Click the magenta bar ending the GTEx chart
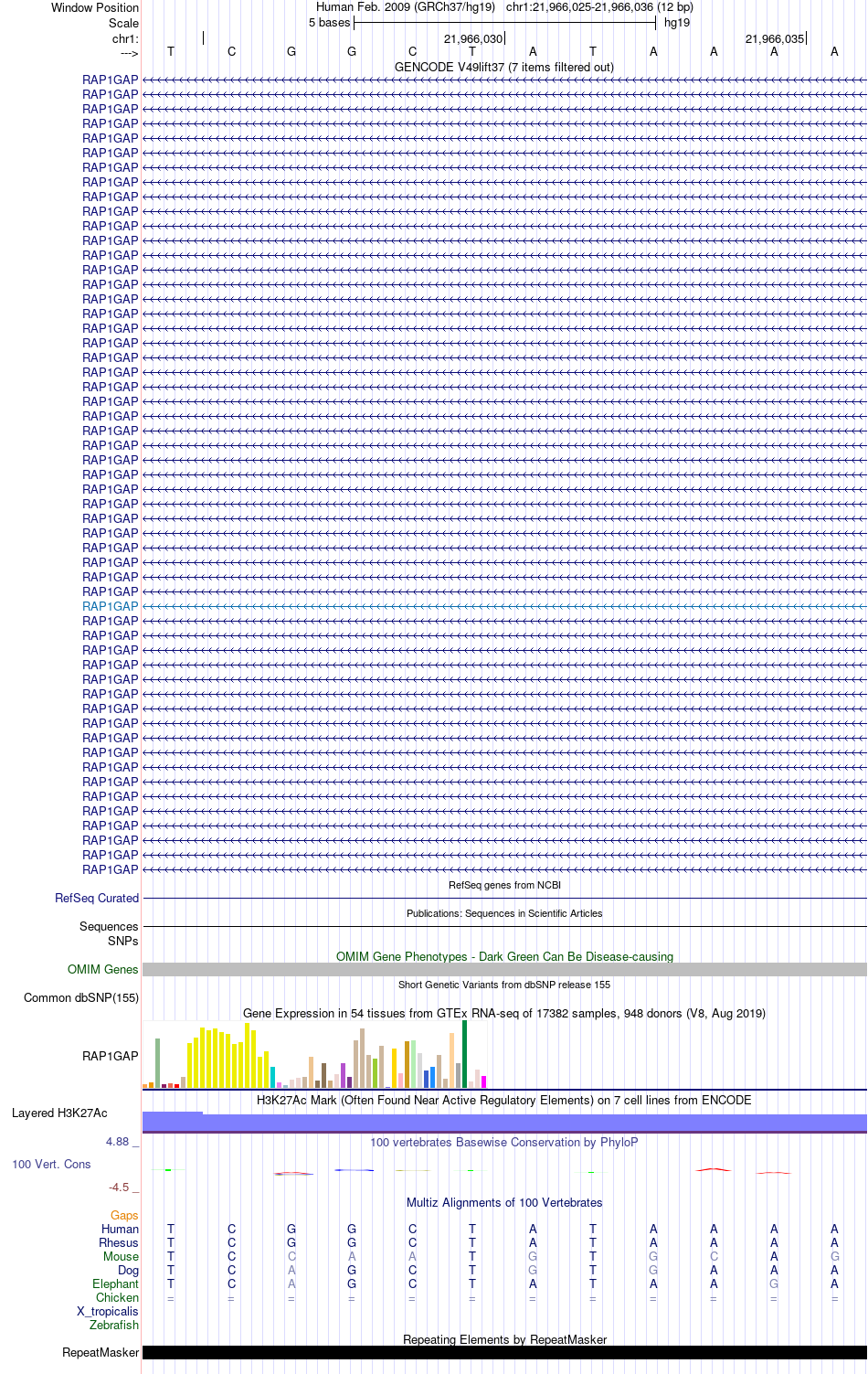This screenshot has height=1374, width=868. [x=483, y=1081]
